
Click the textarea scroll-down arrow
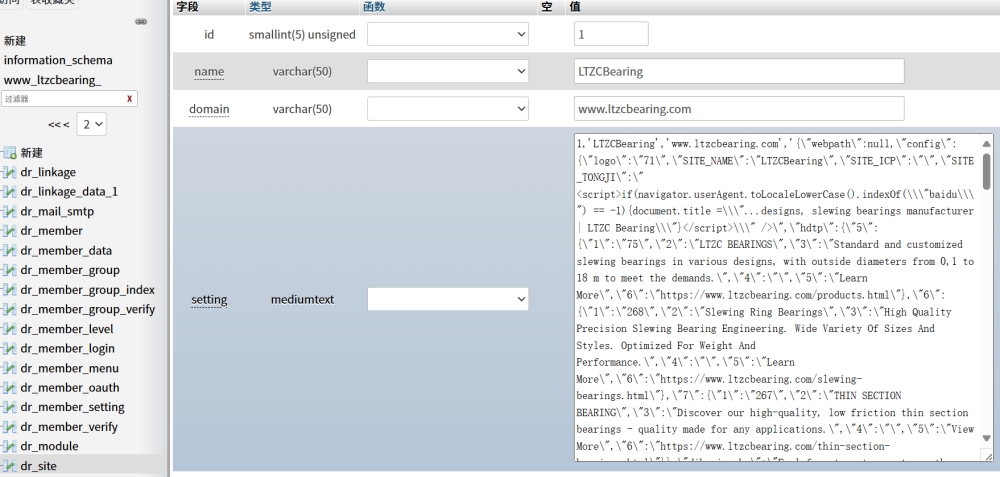[x=987, y=438]
